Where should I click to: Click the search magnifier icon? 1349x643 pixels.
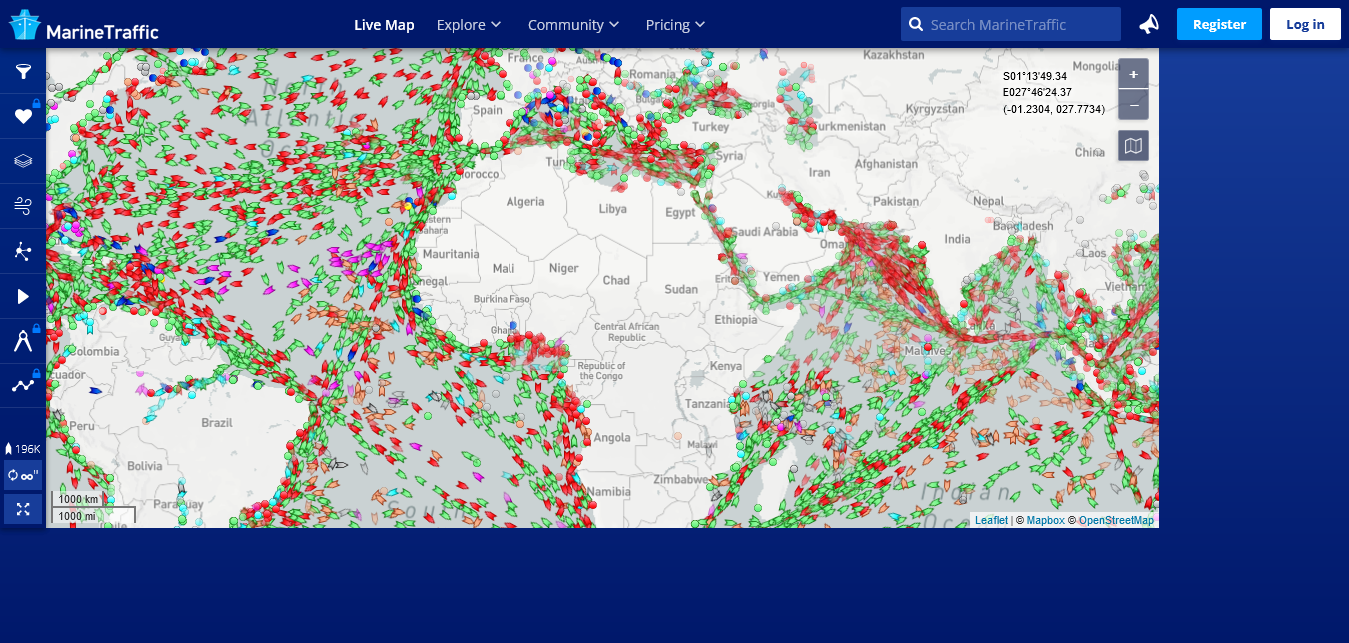coord(915,24)
